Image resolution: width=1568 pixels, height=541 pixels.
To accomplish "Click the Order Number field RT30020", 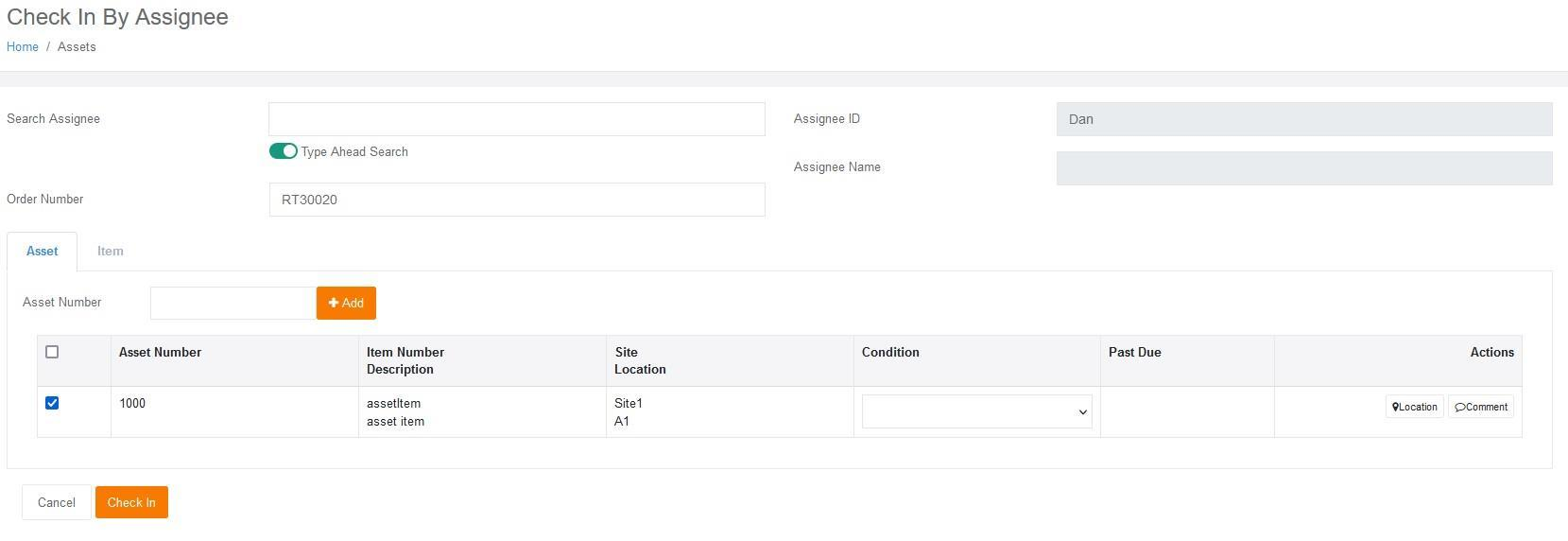I will [517, 200].
